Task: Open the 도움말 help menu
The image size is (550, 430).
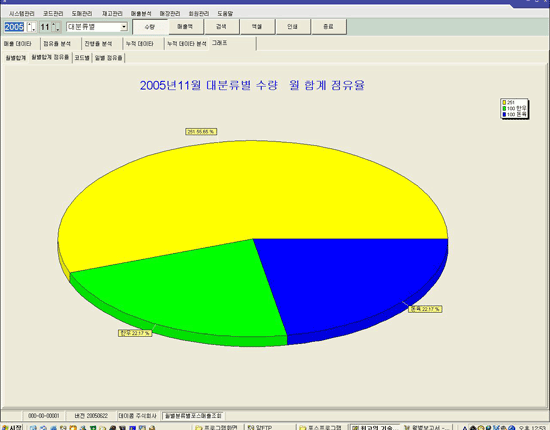Action: [225, 14]
